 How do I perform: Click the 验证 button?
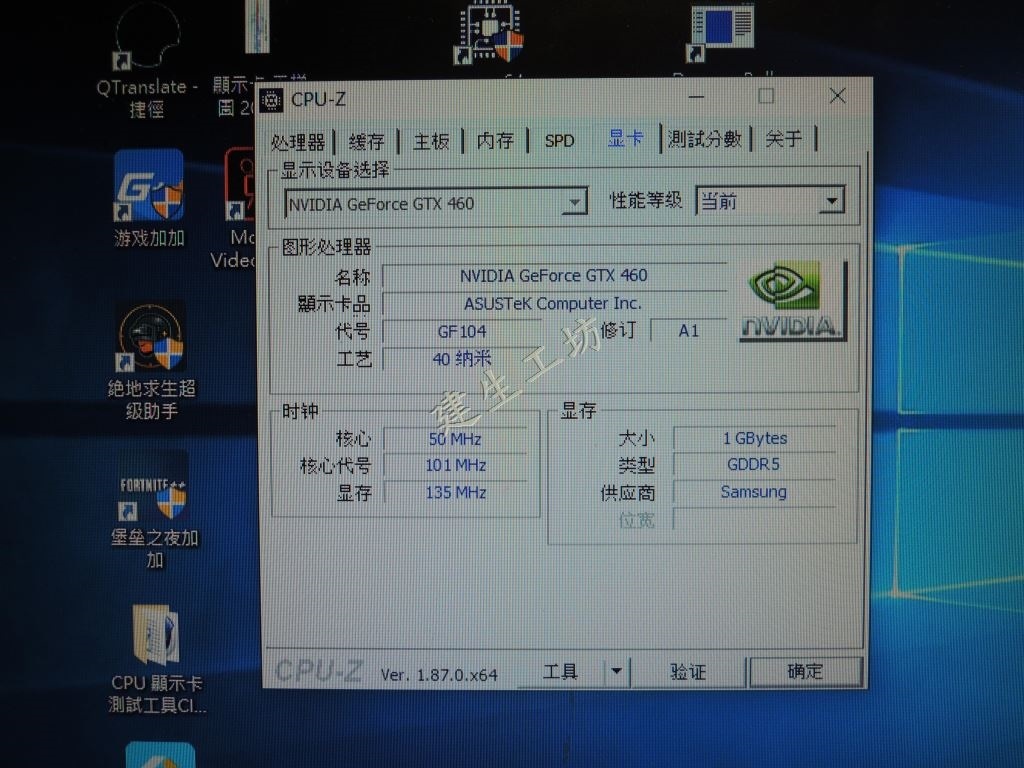click(x=688, y=671)
